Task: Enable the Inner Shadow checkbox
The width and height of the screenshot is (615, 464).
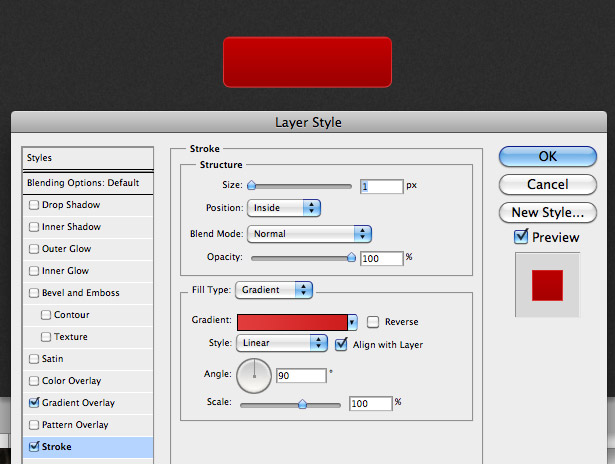Action: click(34, 227)
